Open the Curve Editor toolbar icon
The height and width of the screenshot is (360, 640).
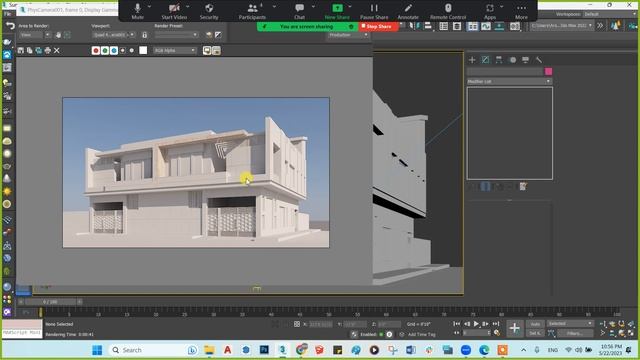point(486,26)
